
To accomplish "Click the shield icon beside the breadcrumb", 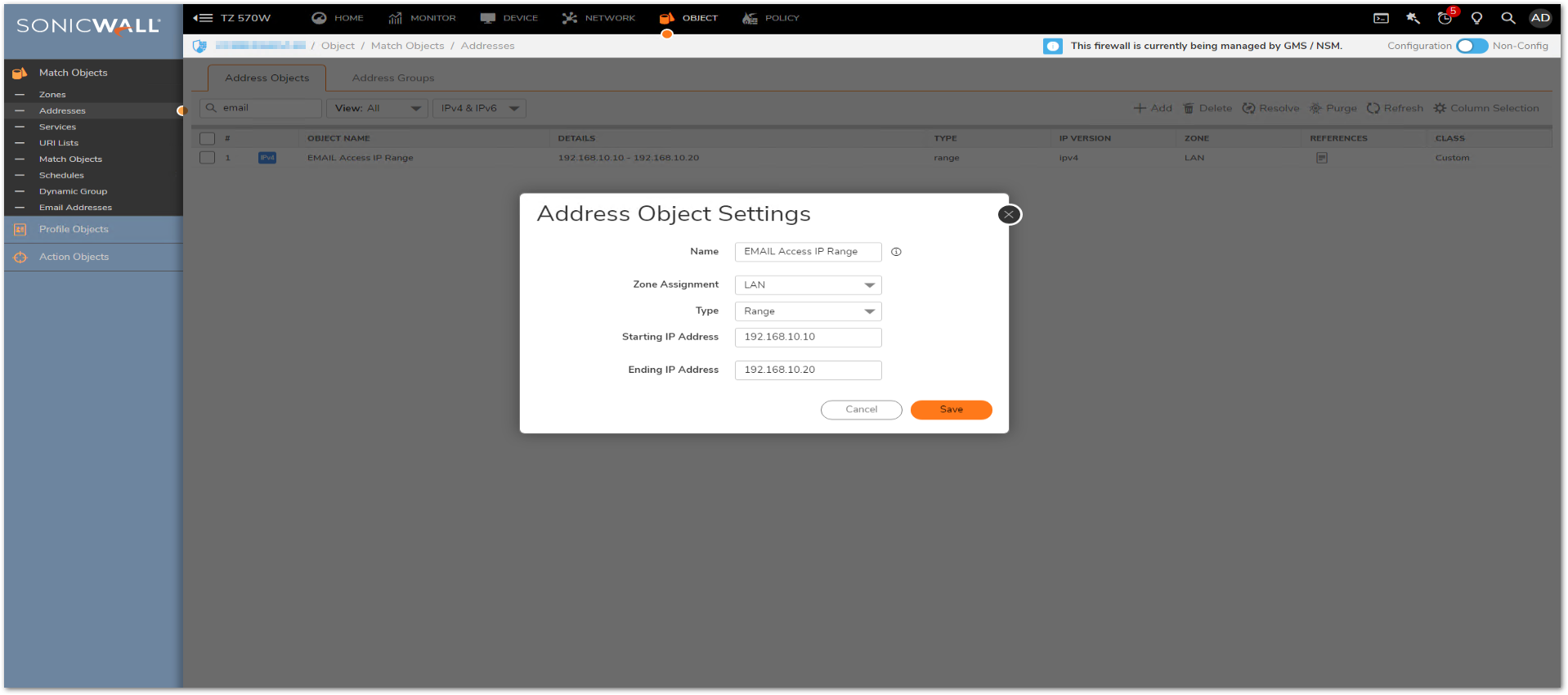I will (199, 46).
